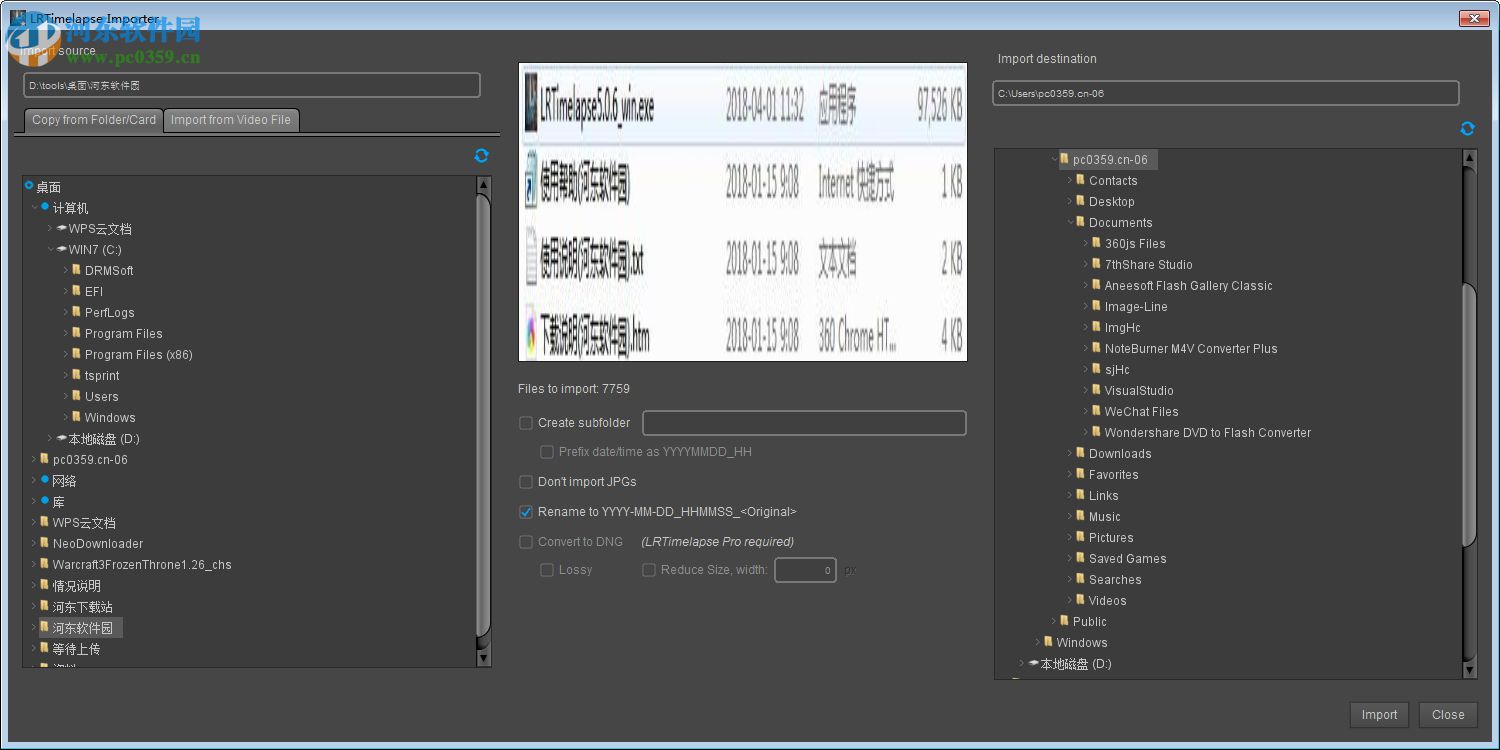
Task: Refresh the import destination folder tree
Action: coord(1467,129)
